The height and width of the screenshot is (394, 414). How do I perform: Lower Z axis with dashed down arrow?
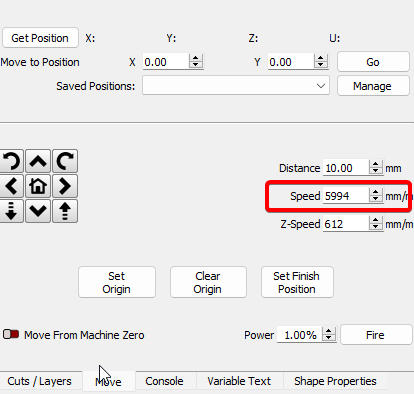point(12,211)
